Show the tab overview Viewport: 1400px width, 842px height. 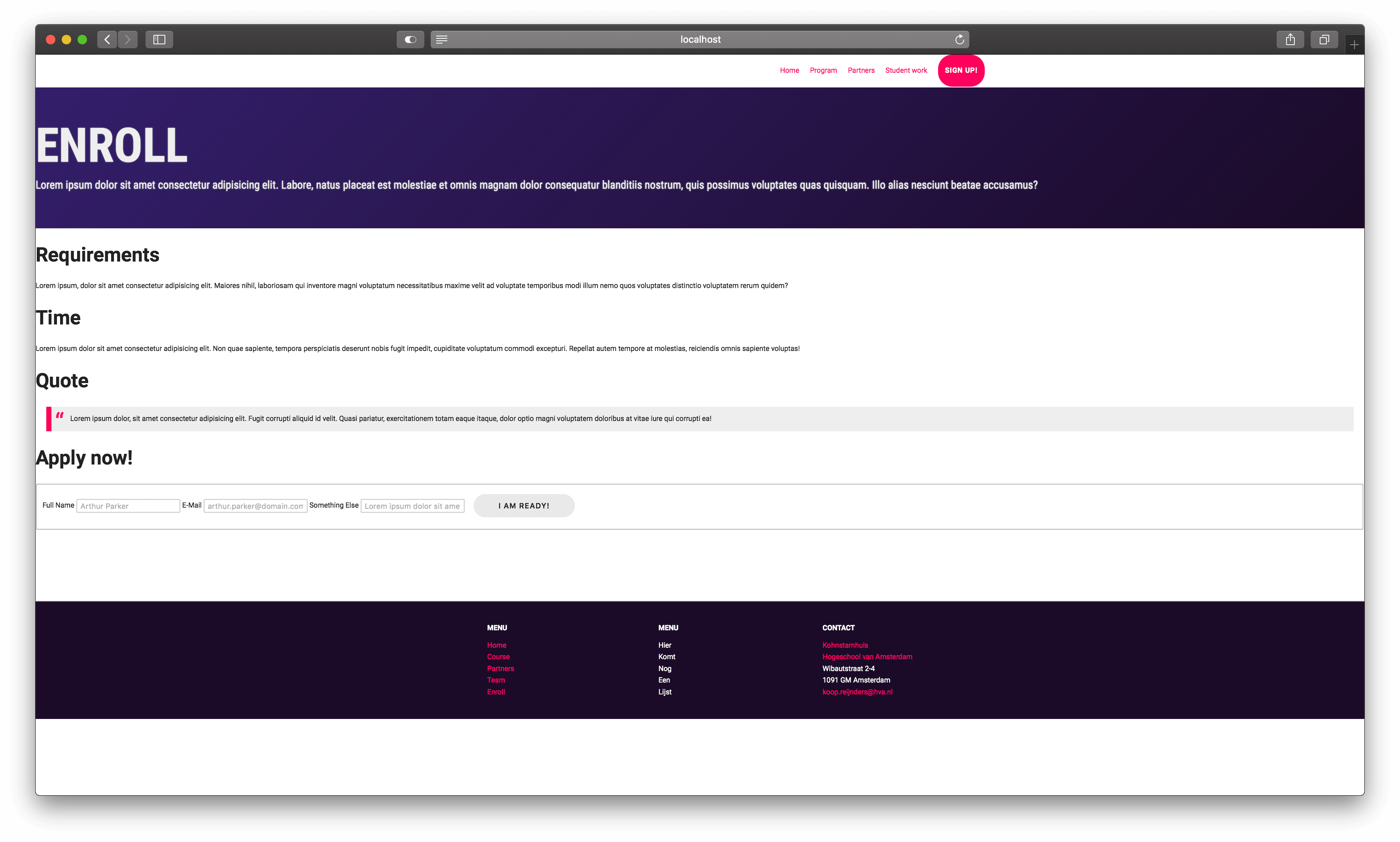coord(1324,39)
